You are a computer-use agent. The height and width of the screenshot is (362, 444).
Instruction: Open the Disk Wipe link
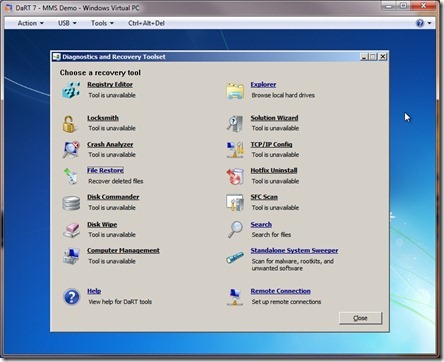pos(102,225)
